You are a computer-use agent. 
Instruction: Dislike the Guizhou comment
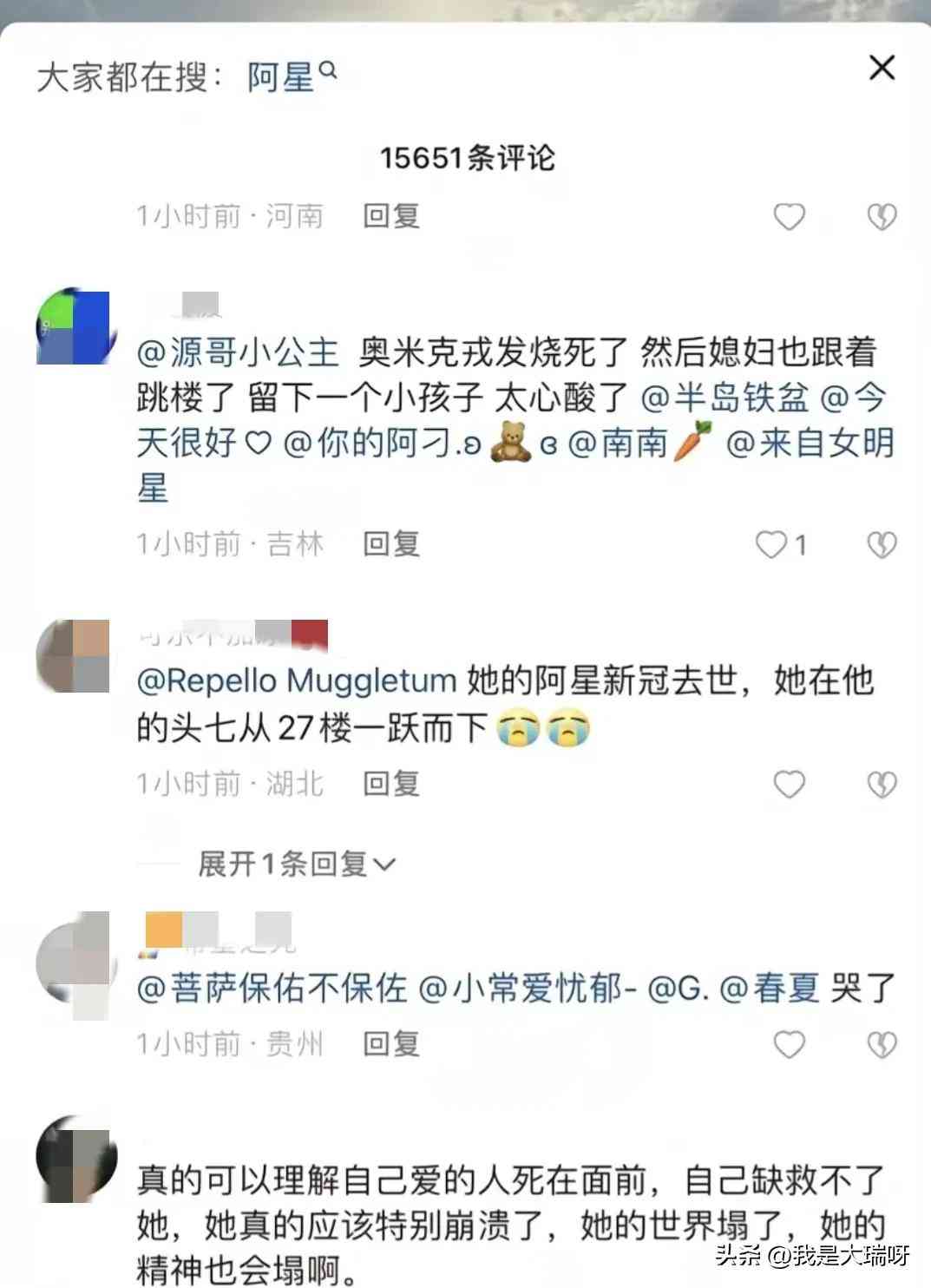(882, 1045)
